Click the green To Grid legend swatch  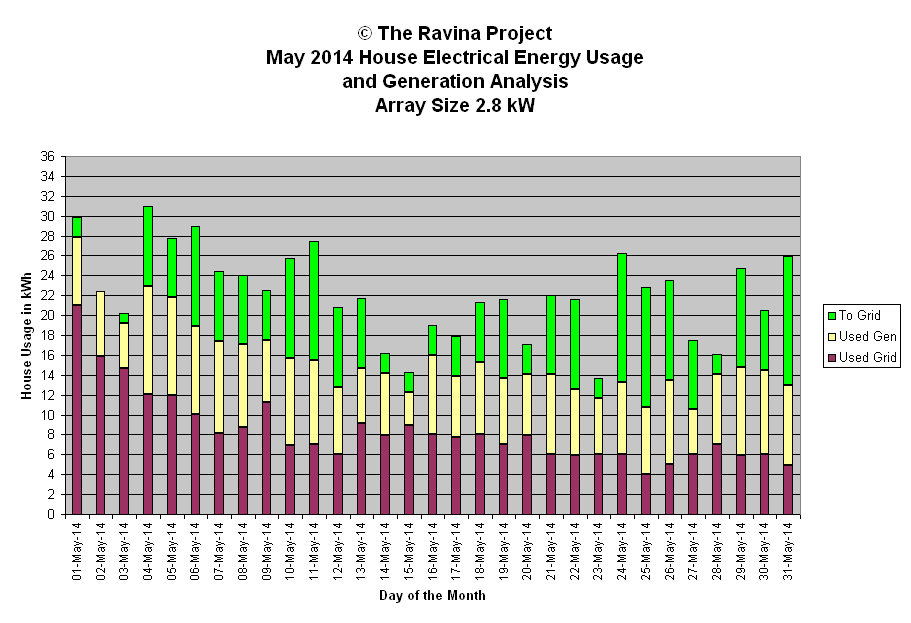[831, 316]
